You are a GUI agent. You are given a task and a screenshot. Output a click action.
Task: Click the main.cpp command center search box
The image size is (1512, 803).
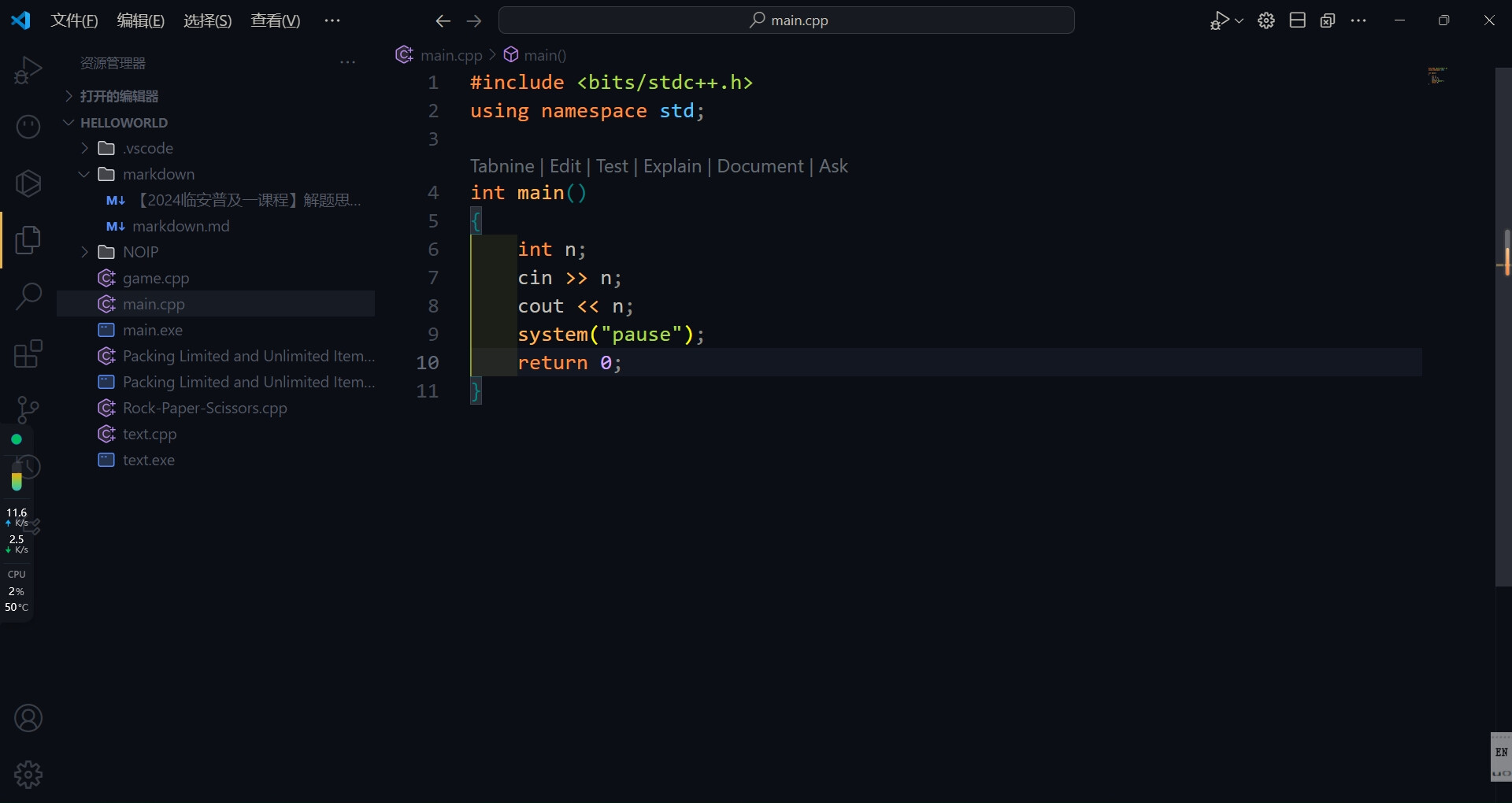[x=786, y=20]
